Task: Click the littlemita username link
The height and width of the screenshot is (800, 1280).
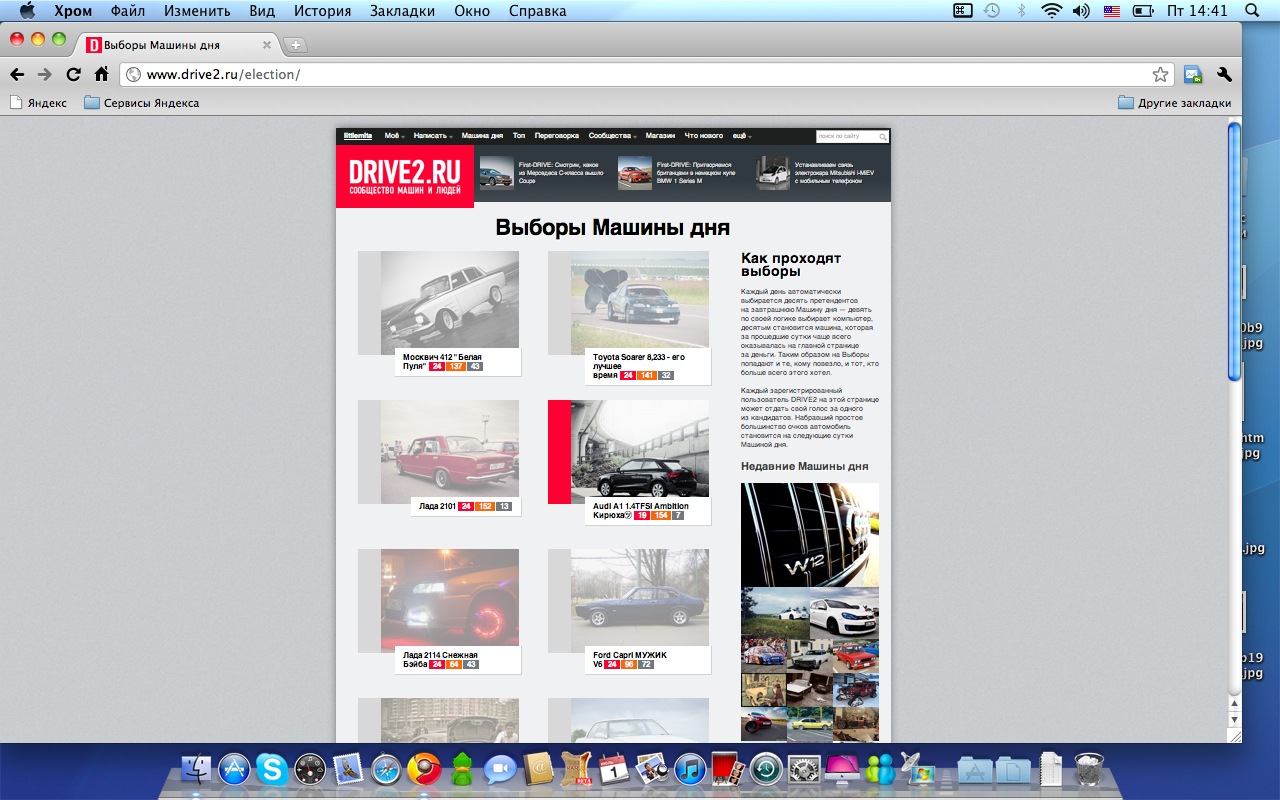Action: click(358, 136)
